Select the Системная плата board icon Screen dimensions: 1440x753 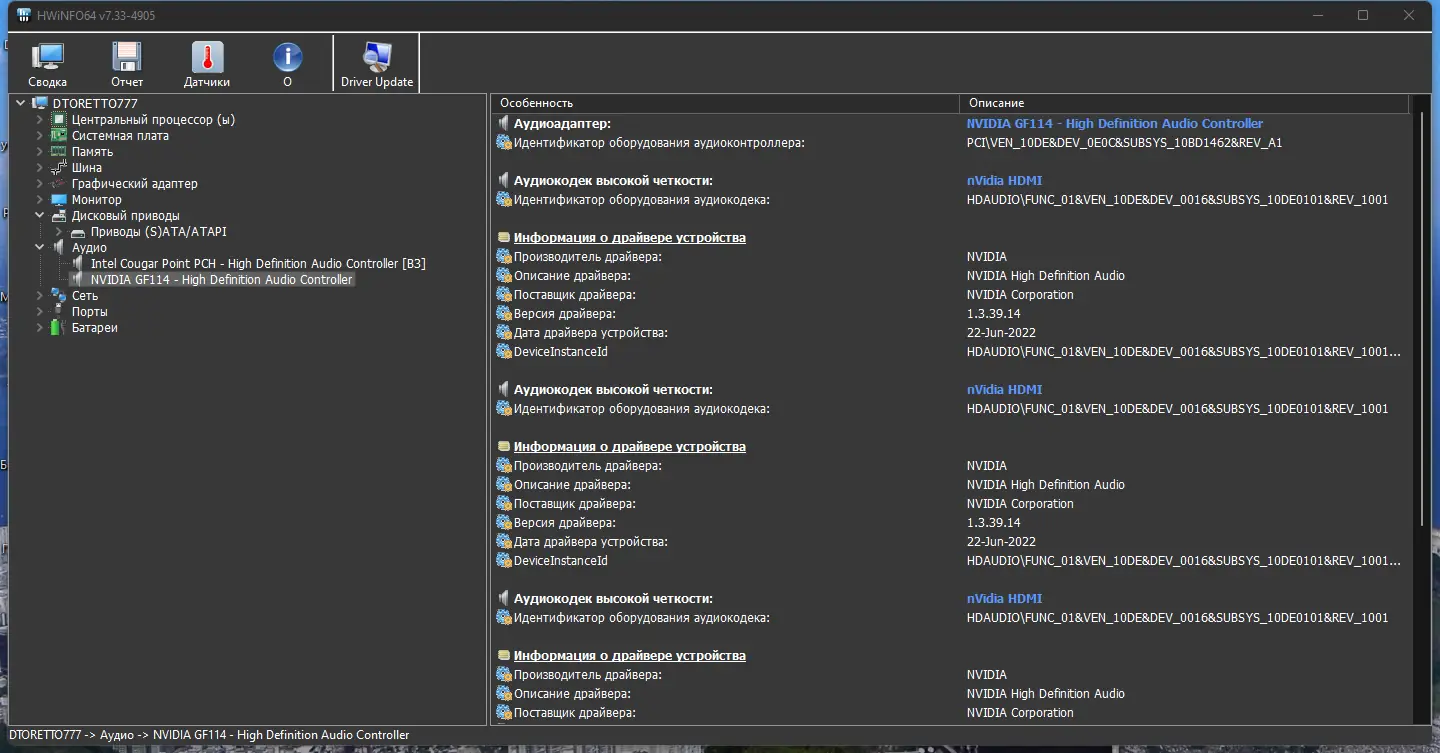point(59,135)
